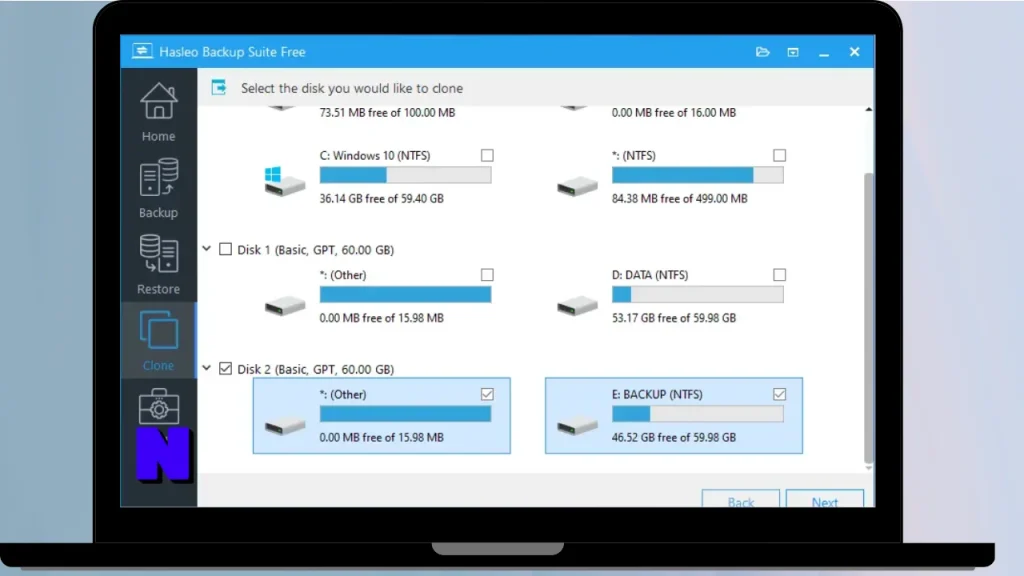Click the open folder icon in title bar

[x=762, y=52]
